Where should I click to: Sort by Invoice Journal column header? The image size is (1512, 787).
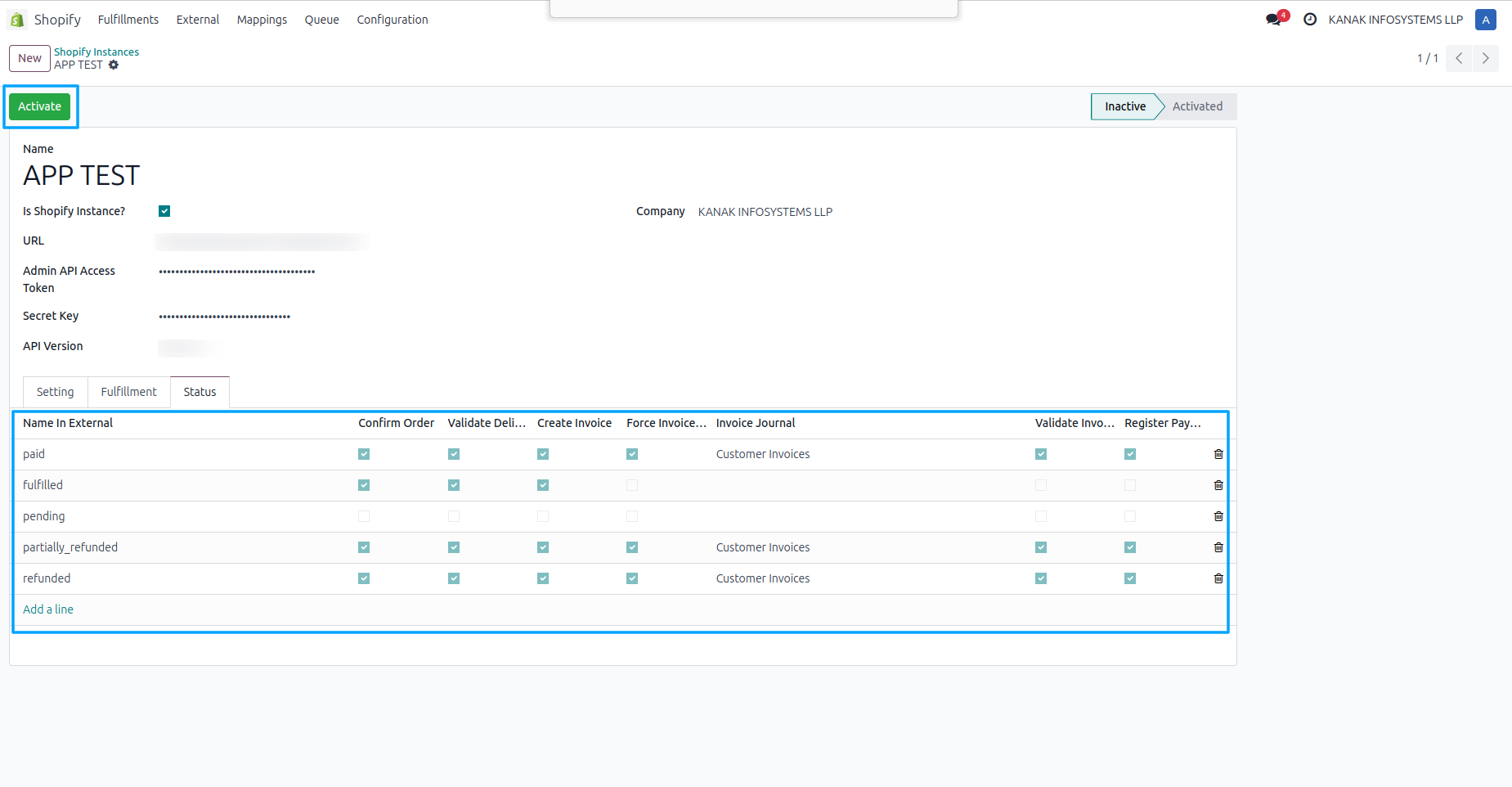pos(756,423)
